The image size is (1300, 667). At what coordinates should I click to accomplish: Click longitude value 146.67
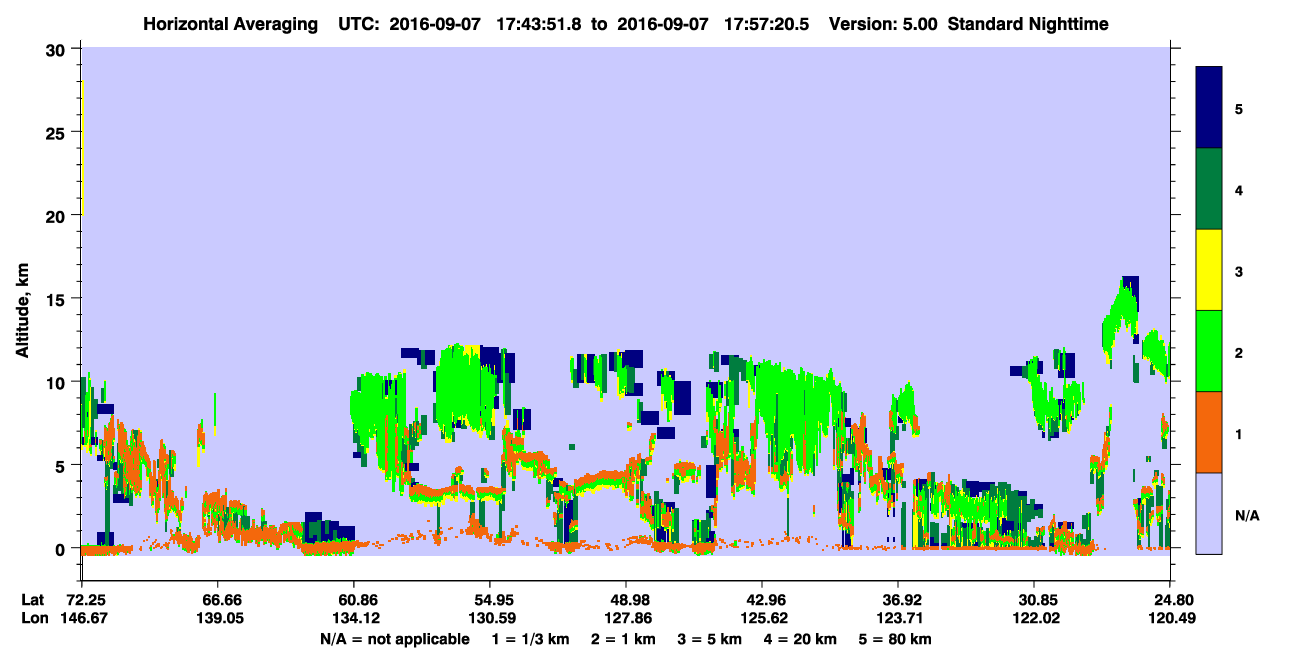click(x=85, y=618)
